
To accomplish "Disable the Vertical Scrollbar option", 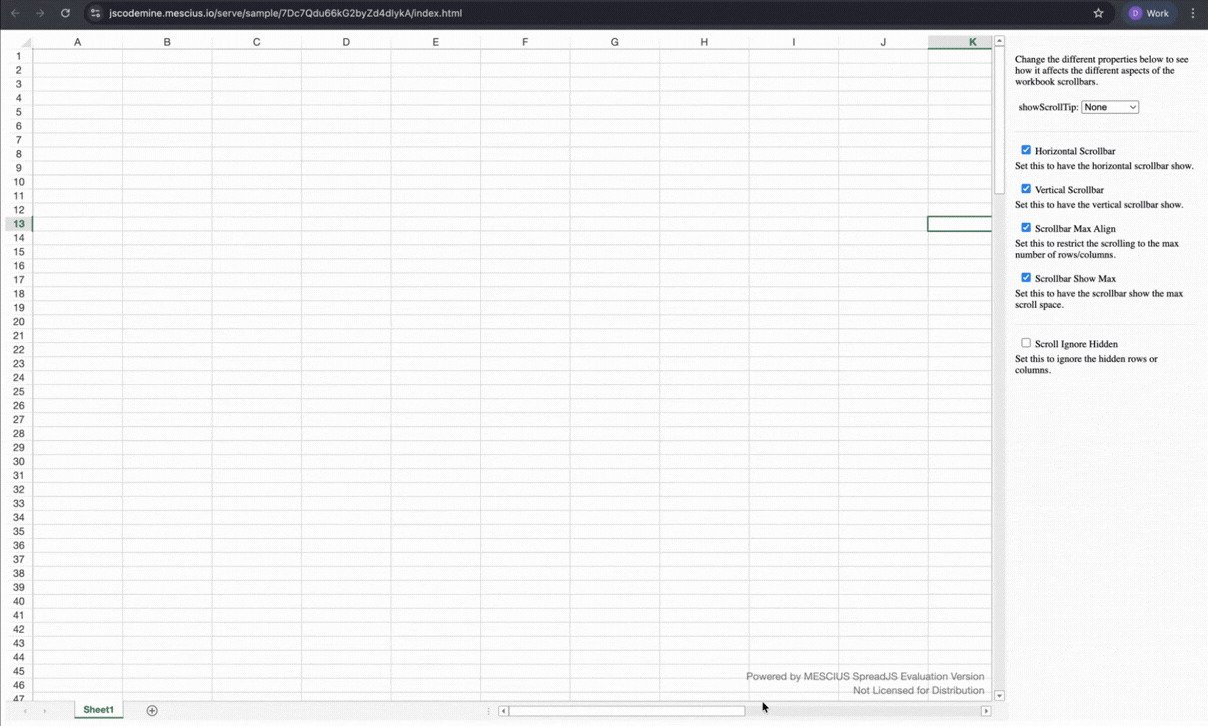I will pos(1026,189).
